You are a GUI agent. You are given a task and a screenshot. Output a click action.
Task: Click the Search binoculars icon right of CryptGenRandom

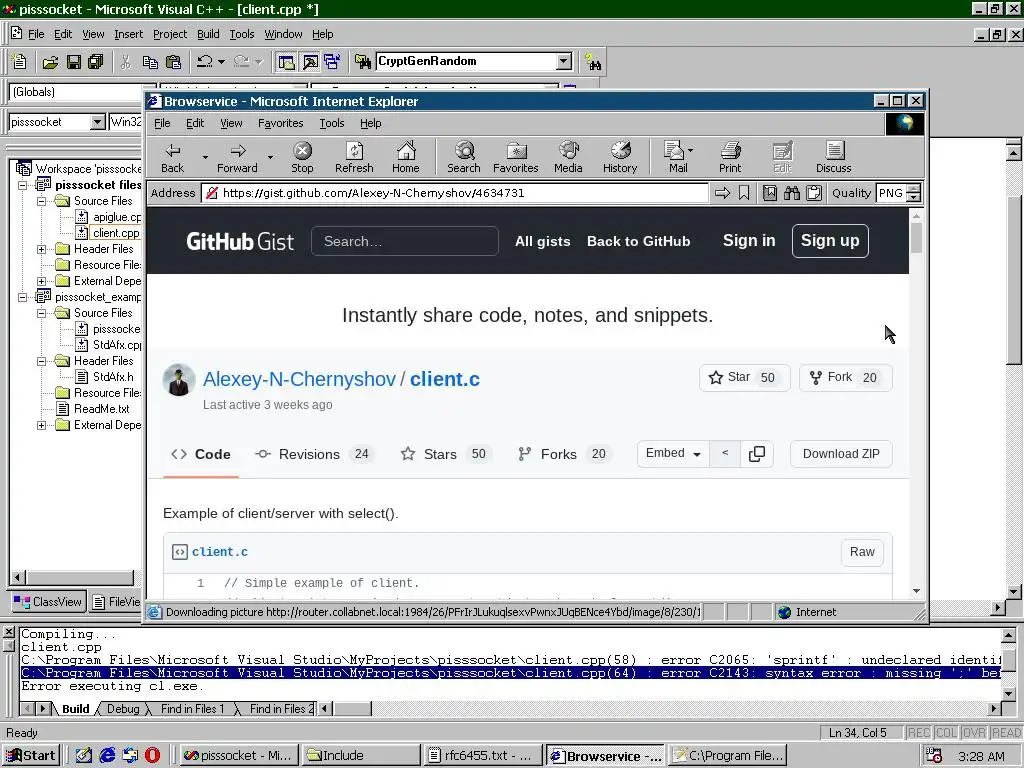pos(593,62)
